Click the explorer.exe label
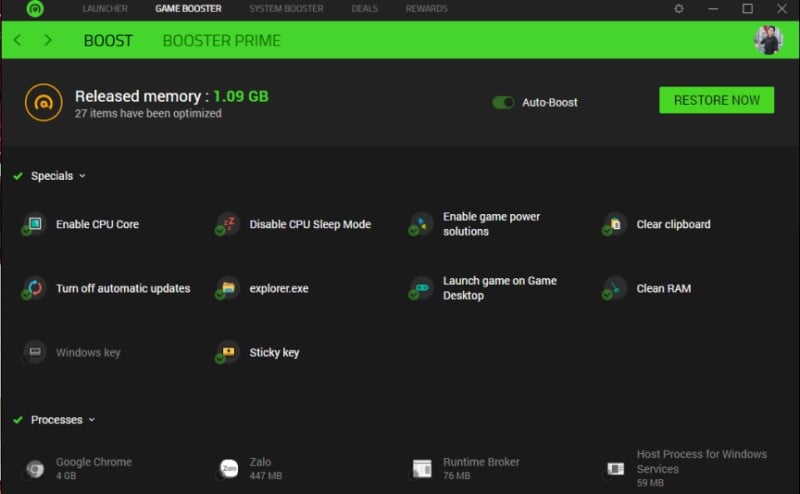Image resolution: width=800 pixels, height=494 pixels. pyautogui.click(x=279, y=288)
